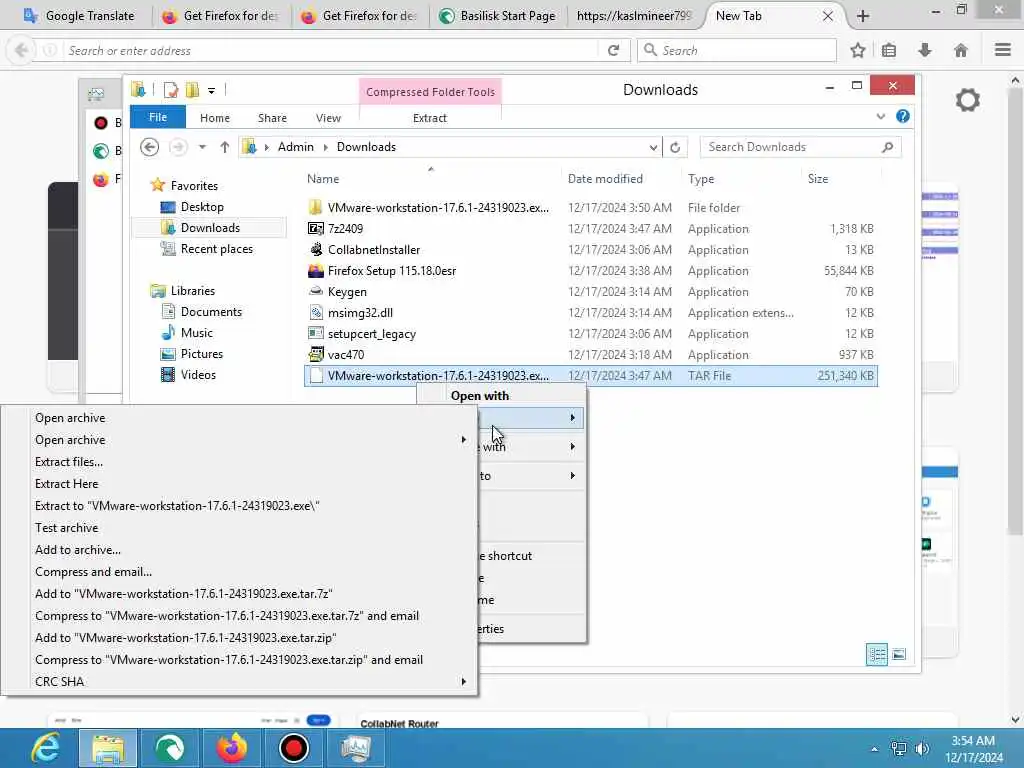
Task: Open the Home ribbon tab
Action: tap(215, 118)
